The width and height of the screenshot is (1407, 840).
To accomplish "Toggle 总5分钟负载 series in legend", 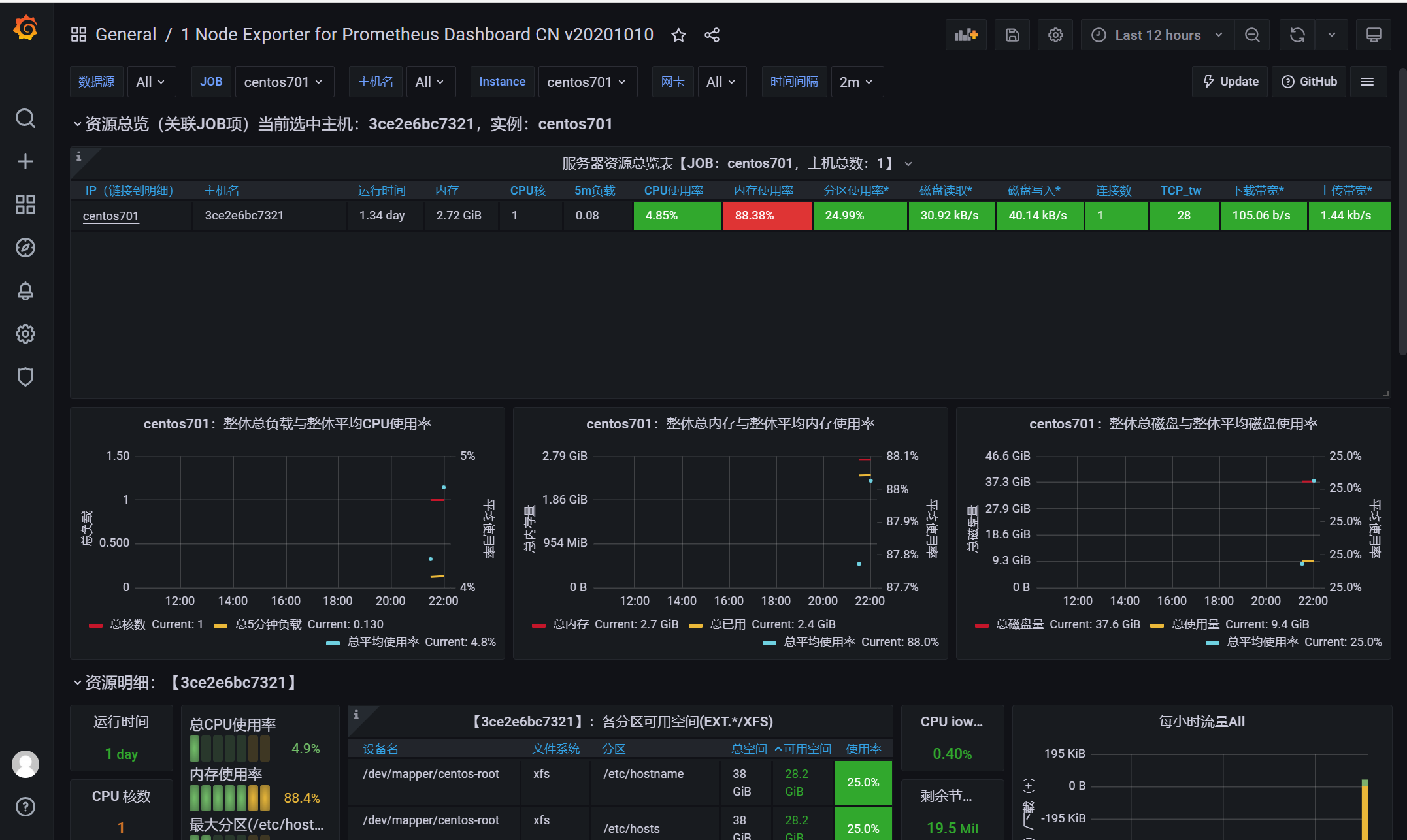I will 268,624.
